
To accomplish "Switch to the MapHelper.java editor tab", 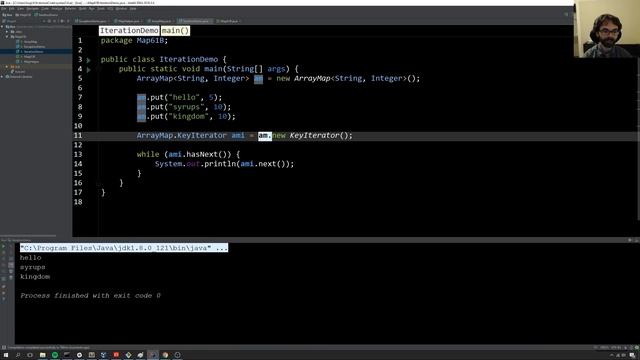I will 128,21.
